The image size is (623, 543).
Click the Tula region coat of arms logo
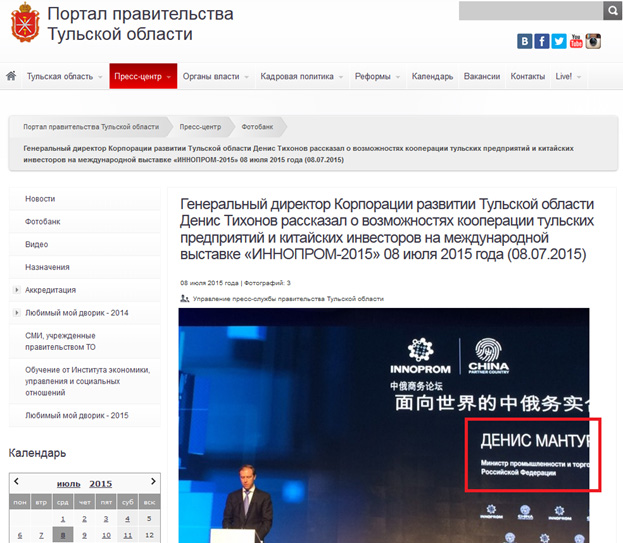click(25, 25)
